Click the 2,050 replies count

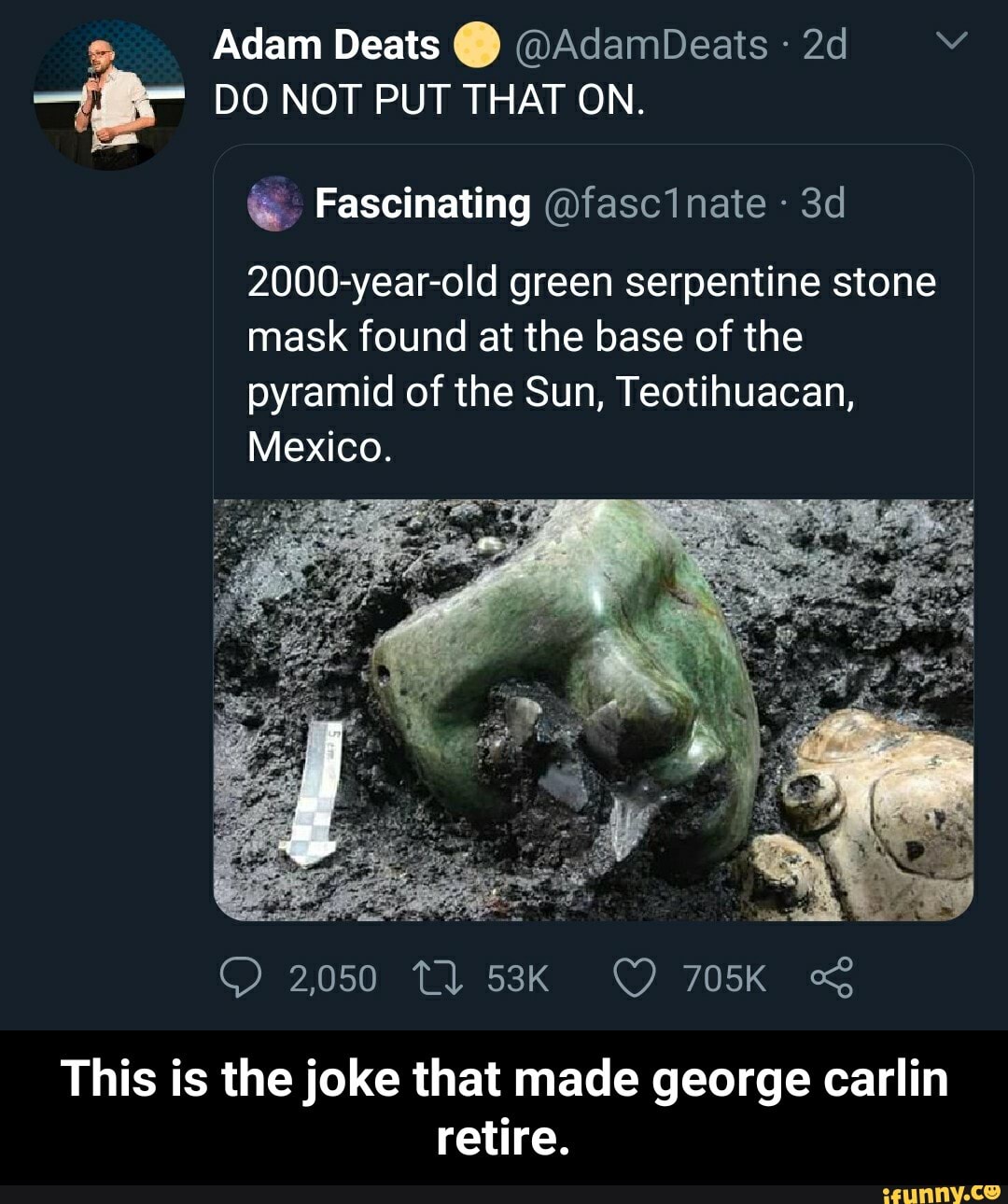point(331,976)
